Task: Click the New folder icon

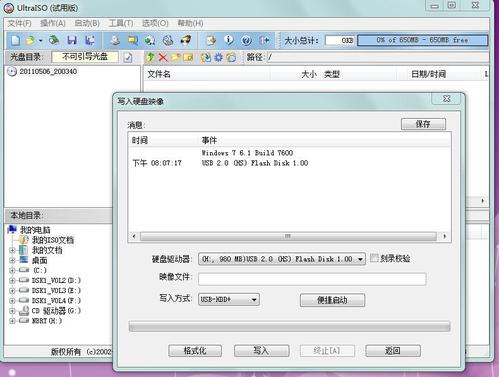Action: point(176,57)
